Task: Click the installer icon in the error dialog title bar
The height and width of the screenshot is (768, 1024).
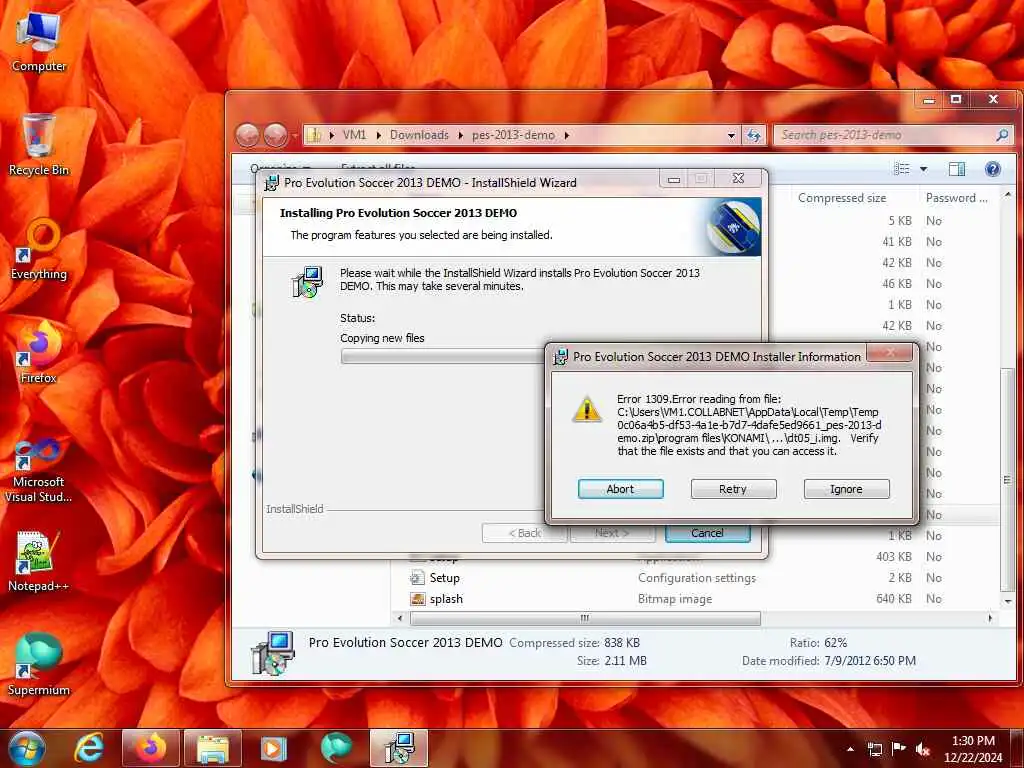Action: [x=560, y=357]
